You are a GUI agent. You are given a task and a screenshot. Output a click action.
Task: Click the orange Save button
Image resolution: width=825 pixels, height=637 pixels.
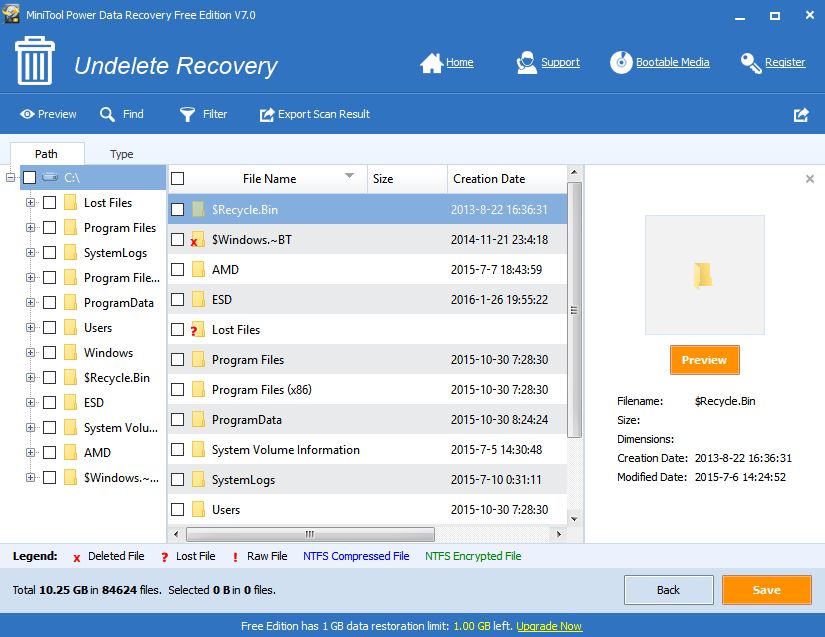[x=766, y=590]
